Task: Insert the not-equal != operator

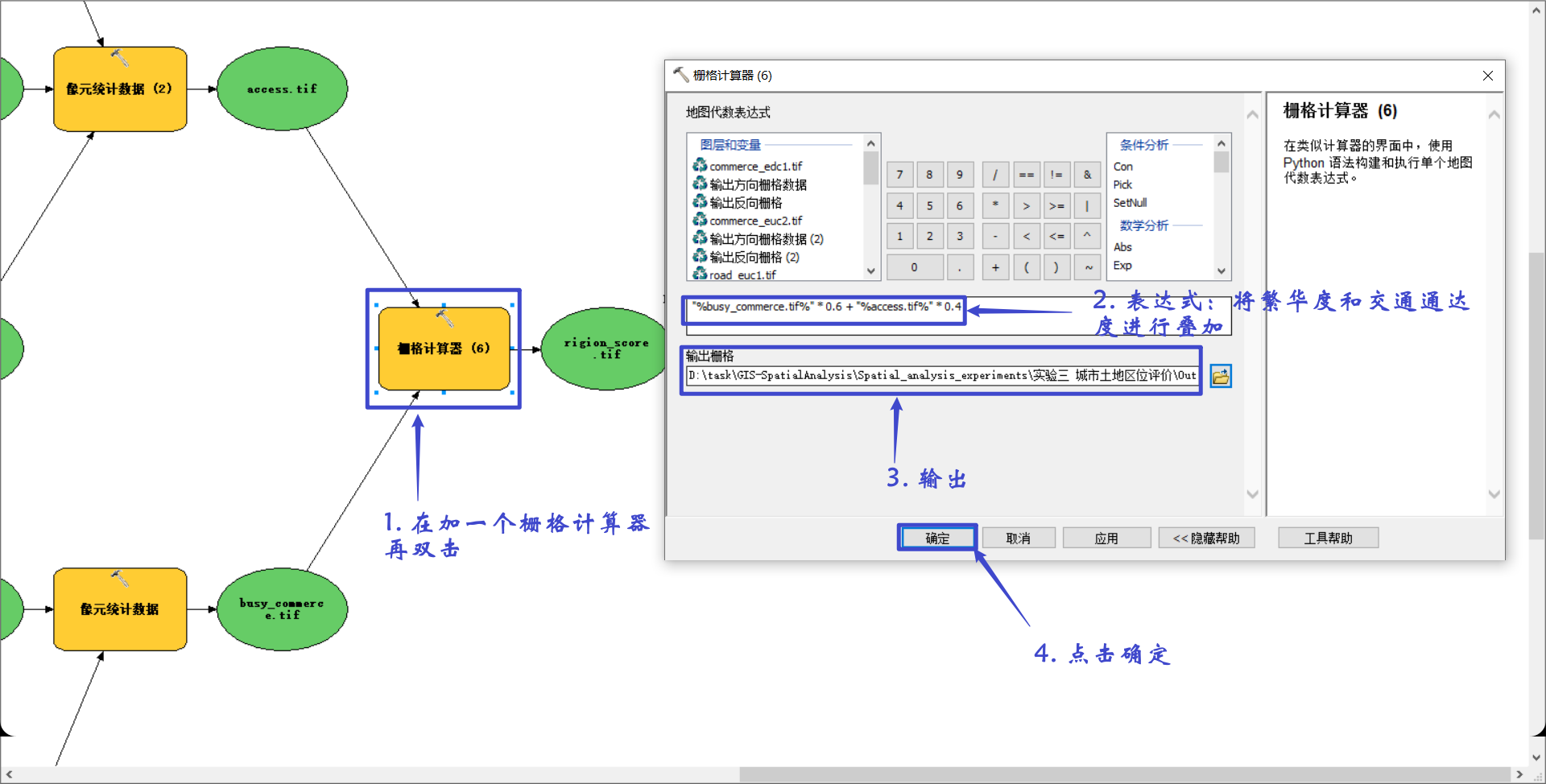Action: [x=1056, y=175]
